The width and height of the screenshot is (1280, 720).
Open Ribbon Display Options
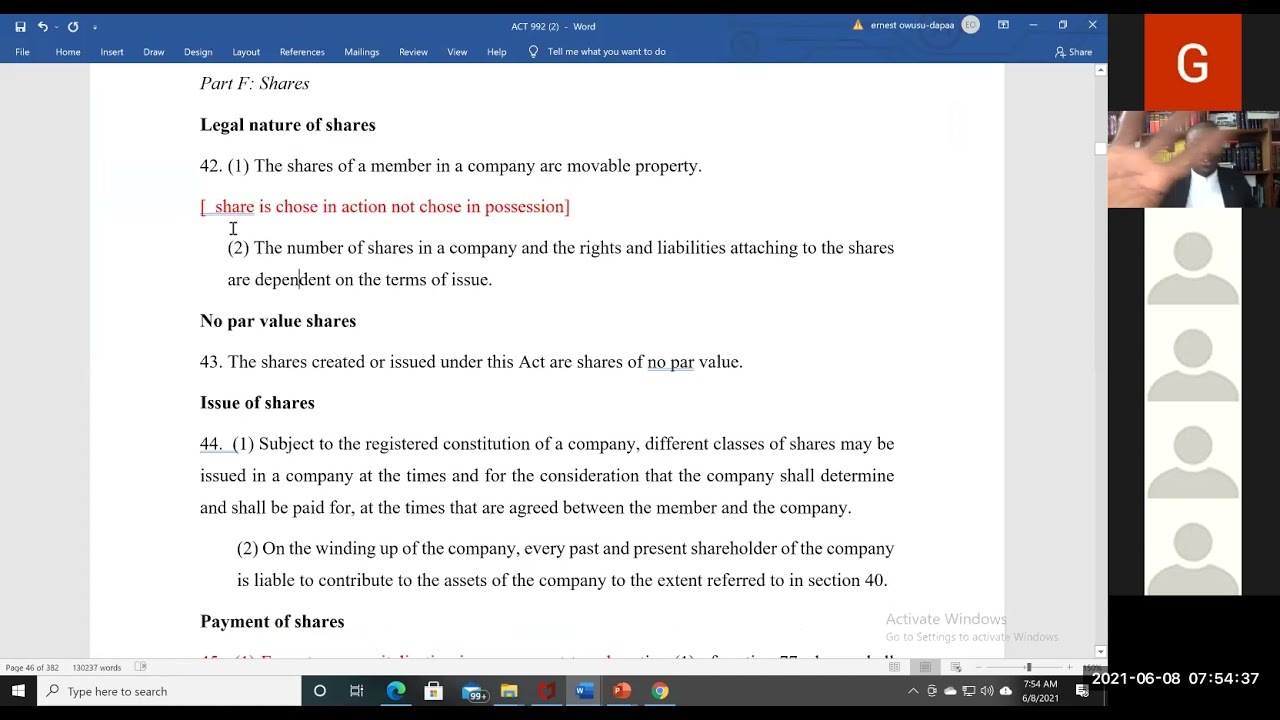click(x=1003, y=26)
